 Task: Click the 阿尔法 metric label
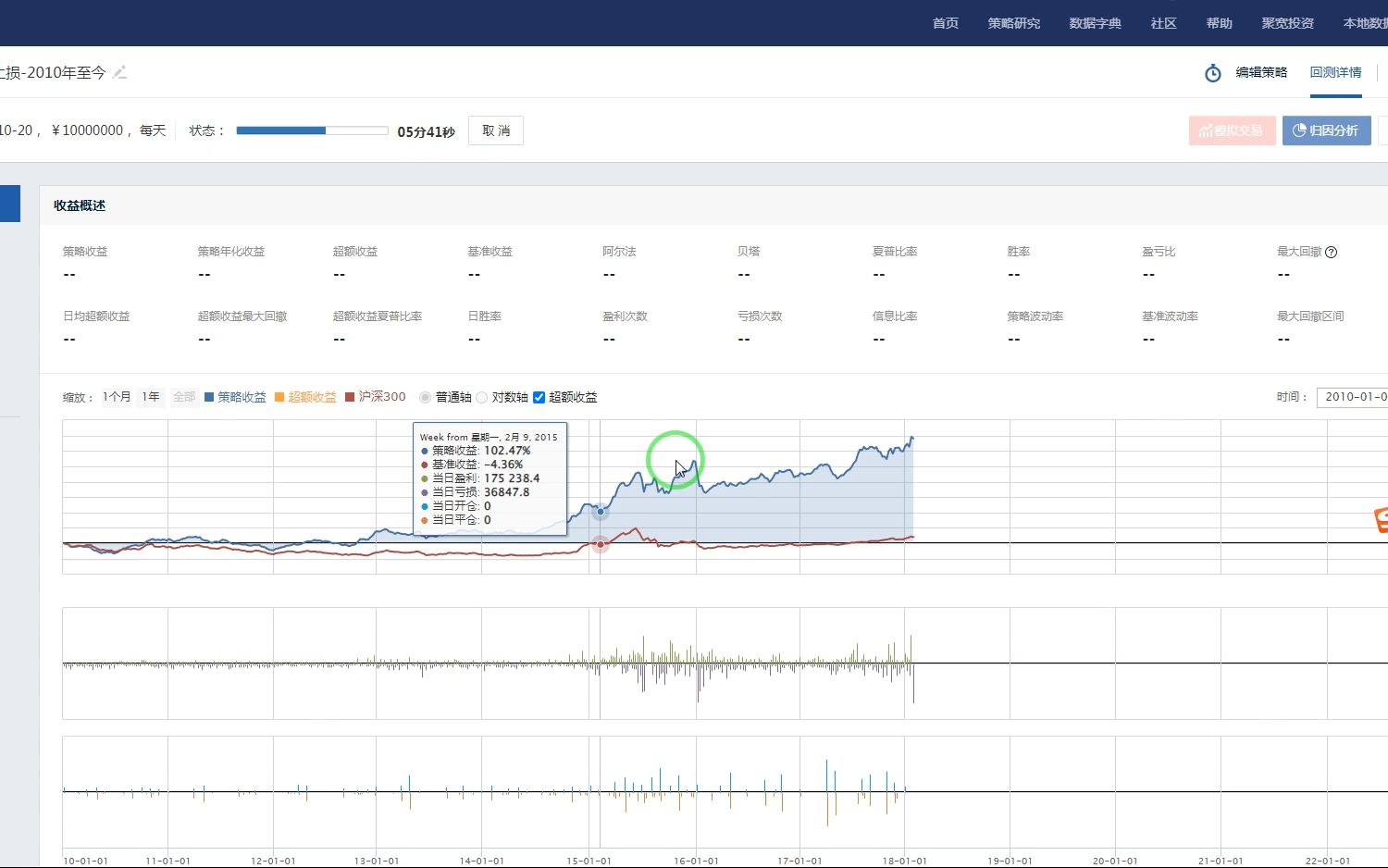[619, 252]
